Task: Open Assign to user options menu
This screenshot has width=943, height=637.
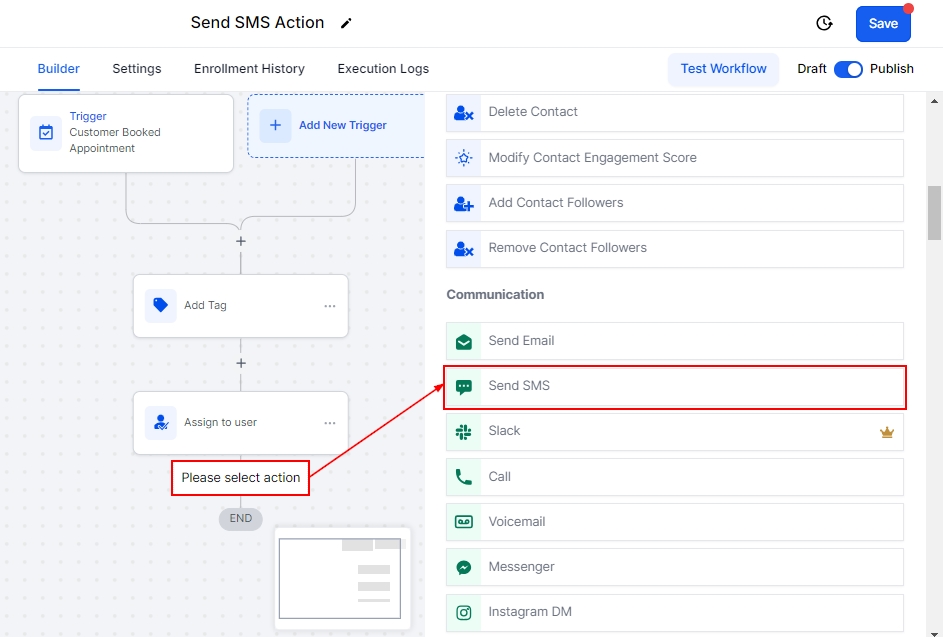Action: (x=330, y=423)
